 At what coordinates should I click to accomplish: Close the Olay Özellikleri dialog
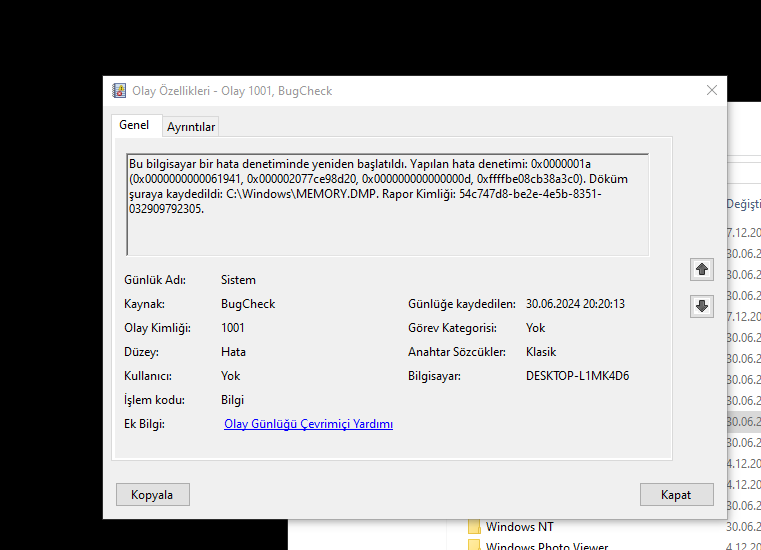click(x=711, y=90)
